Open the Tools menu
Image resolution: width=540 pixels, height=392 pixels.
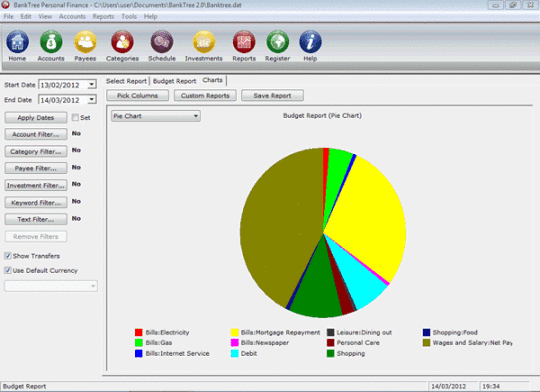click(129, 16)
